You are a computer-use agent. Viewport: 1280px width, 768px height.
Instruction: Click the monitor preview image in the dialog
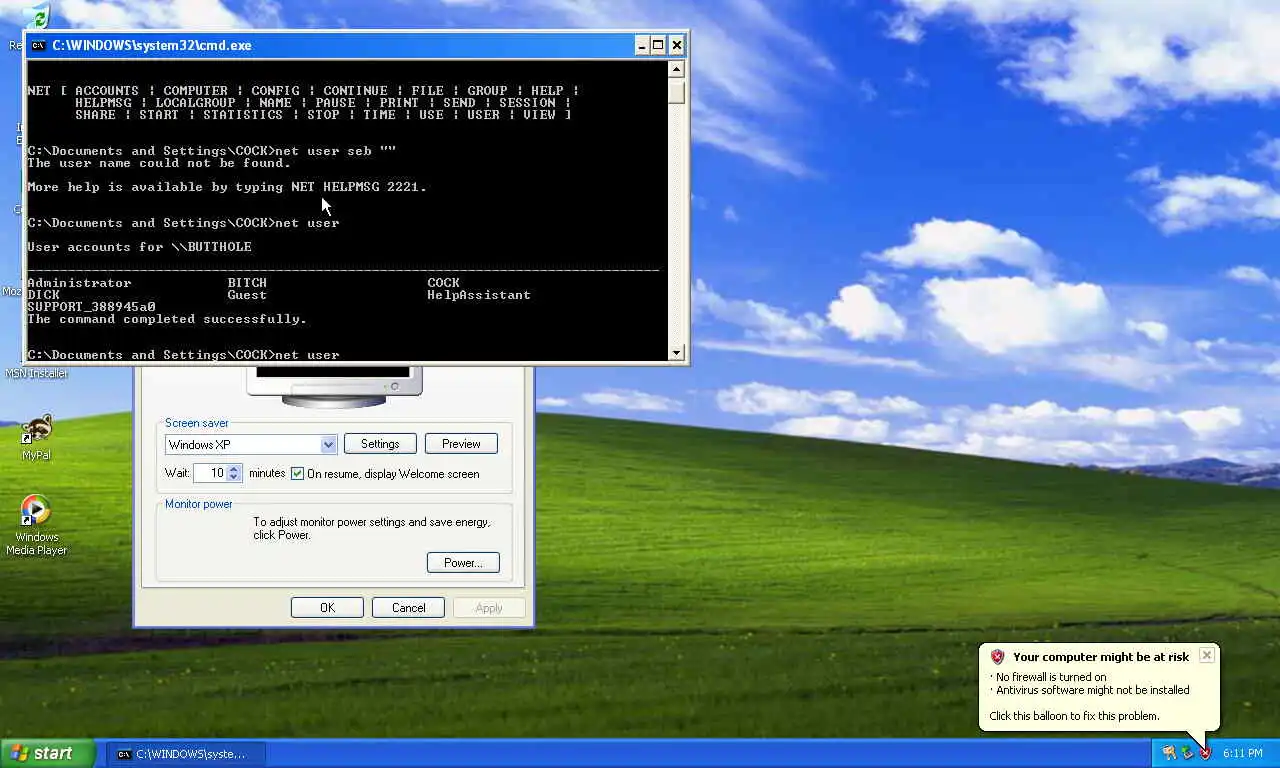(x=334, y=385)
